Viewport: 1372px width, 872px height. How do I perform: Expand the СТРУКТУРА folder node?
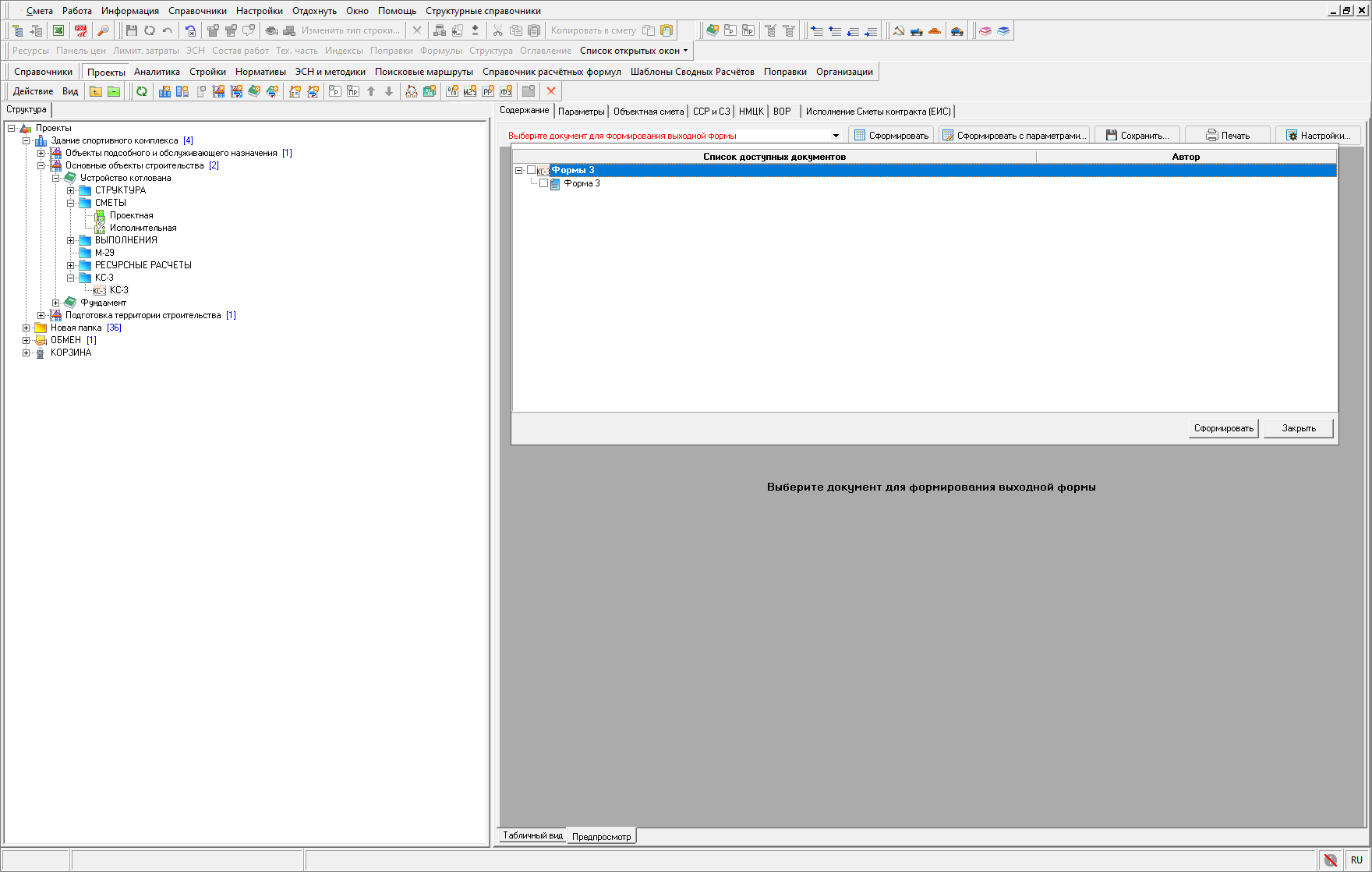click(x=71, y=190)
